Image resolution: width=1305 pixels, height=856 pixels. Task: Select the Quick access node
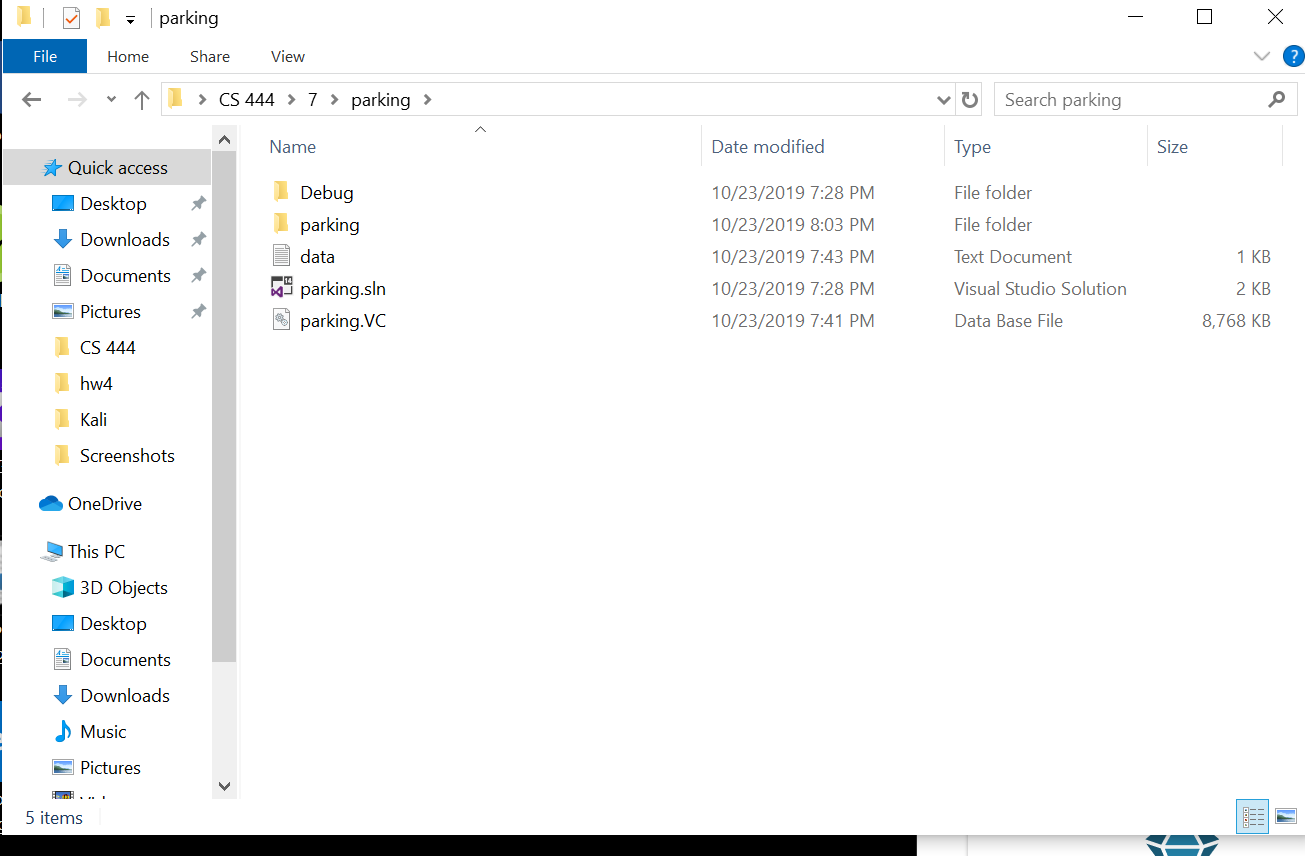point(107,168)
